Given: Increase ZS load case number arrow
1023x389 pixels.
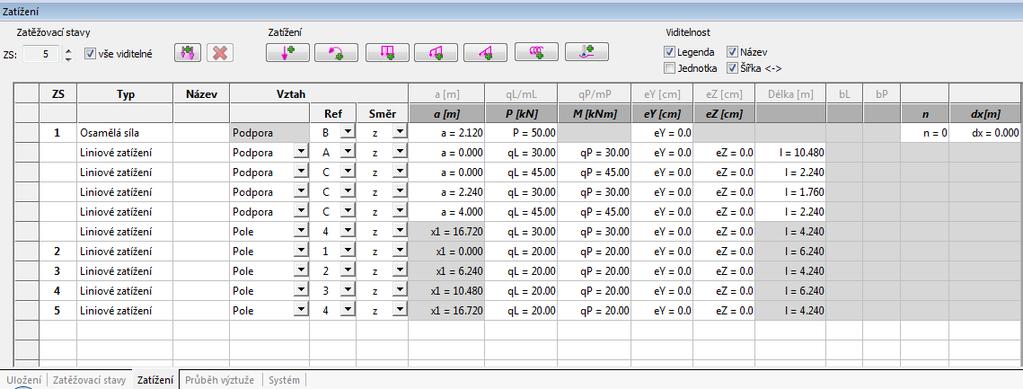Looking at the screenshot, I should [69, 50].
